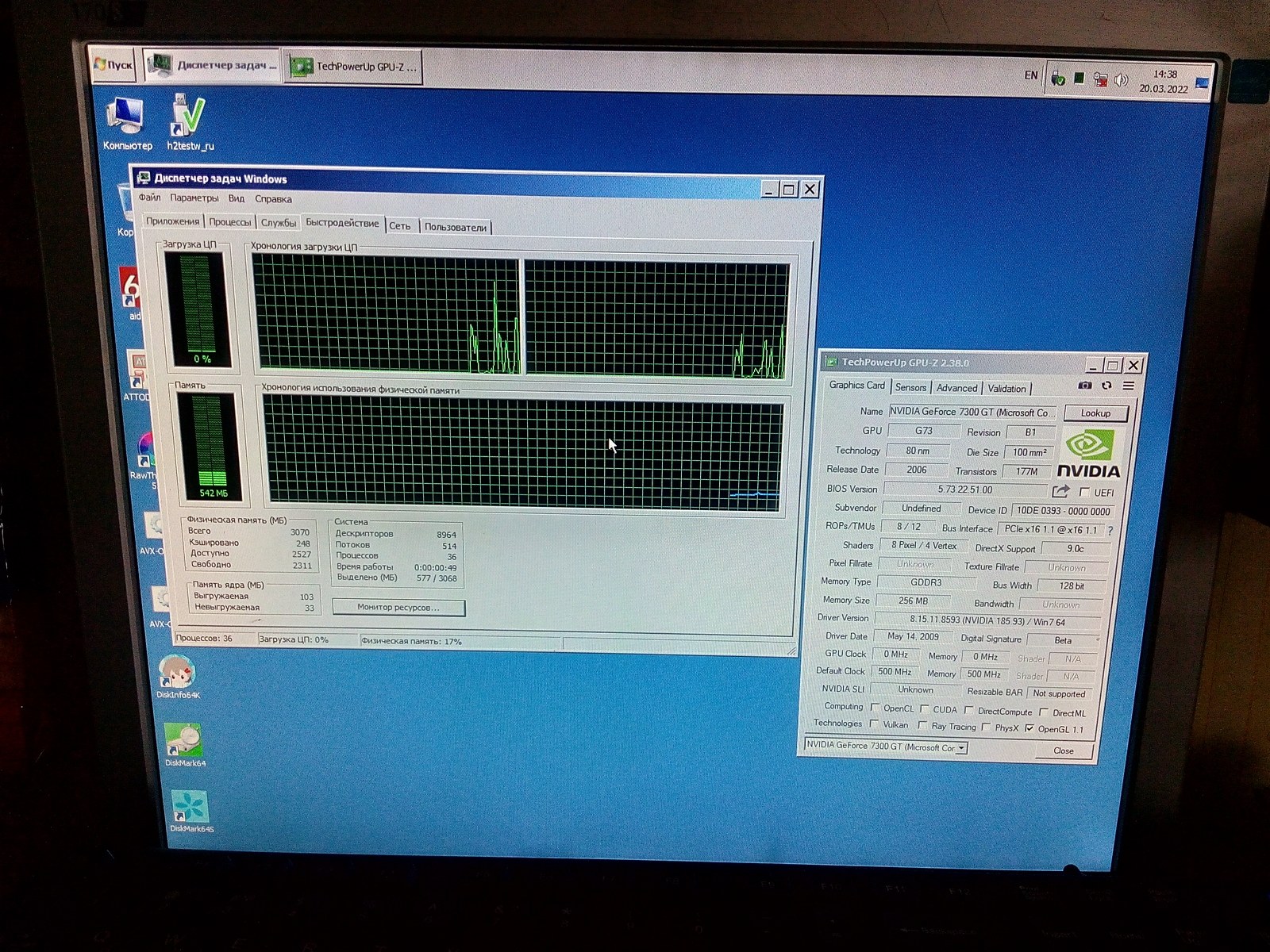Viewport: 1270px width, 952px height.
Task: Click the BIOS share/export arrow icon
Action: (x=1060, y=492)
